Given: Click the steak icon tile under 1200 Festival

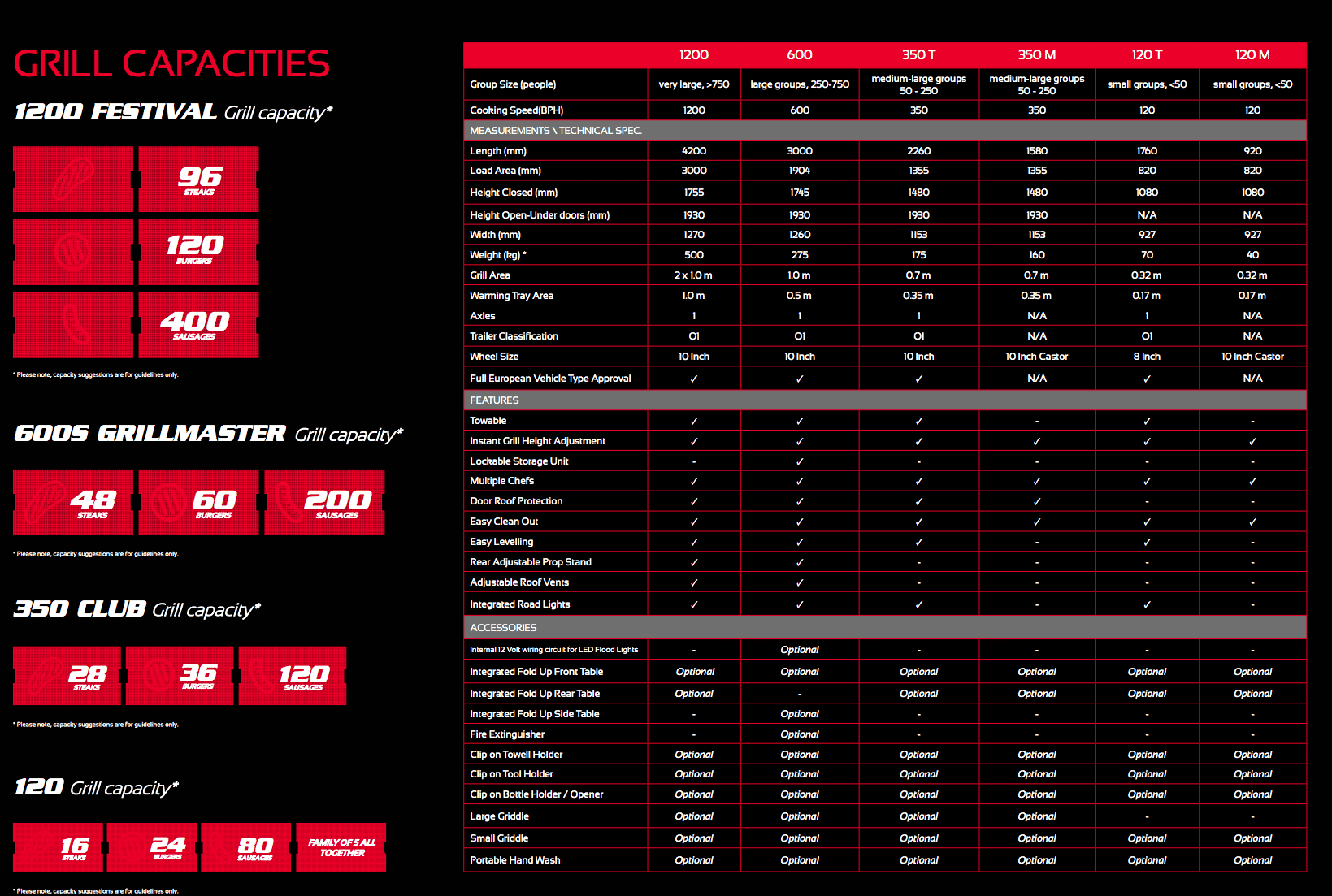Looking at the screenshot, I should [x=73, y=180].
